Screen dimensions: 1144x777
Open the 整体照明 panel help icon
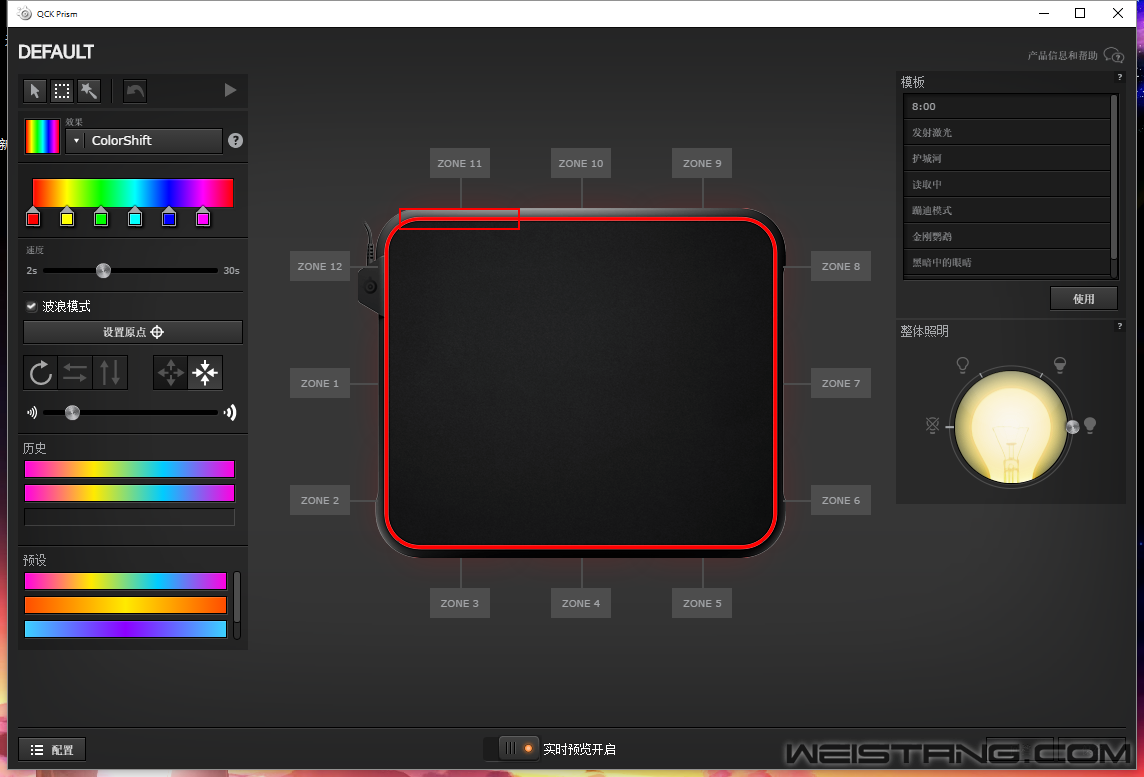pos(1120,326)
